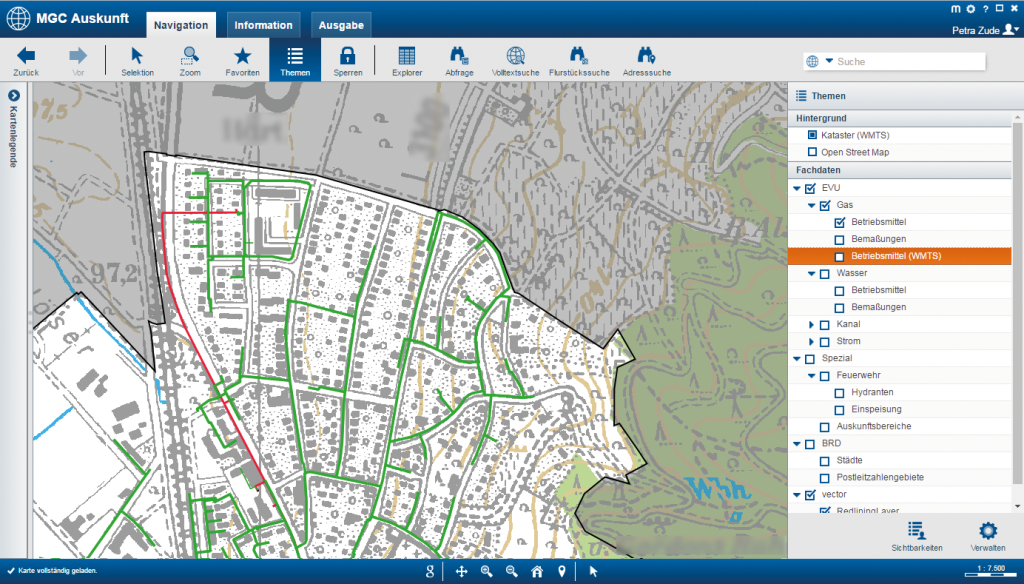Open the Flurstückssuche tool
Viewport: 1024px width, 584px height.
click(579, 60)
